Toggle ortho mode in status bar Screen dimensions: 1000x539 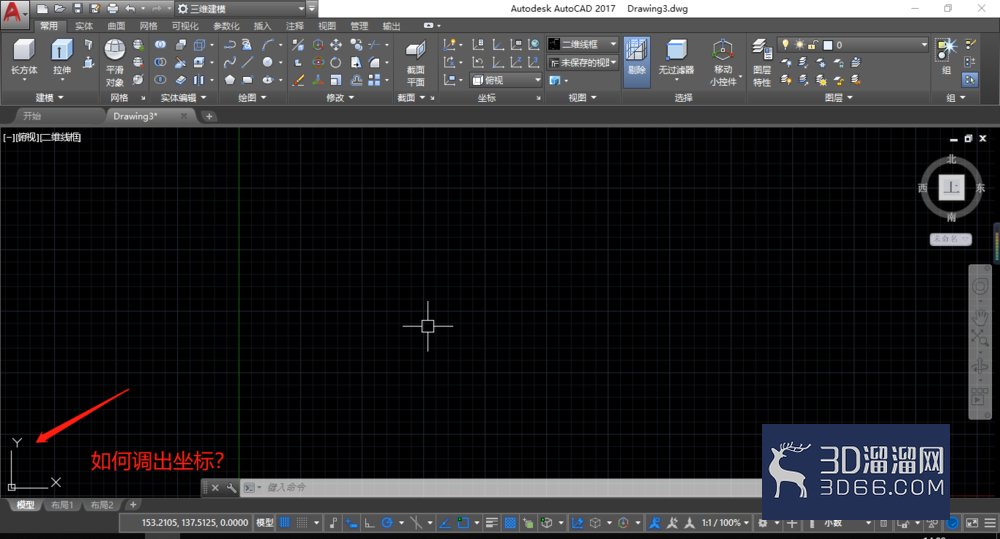(x=369, y=523)
